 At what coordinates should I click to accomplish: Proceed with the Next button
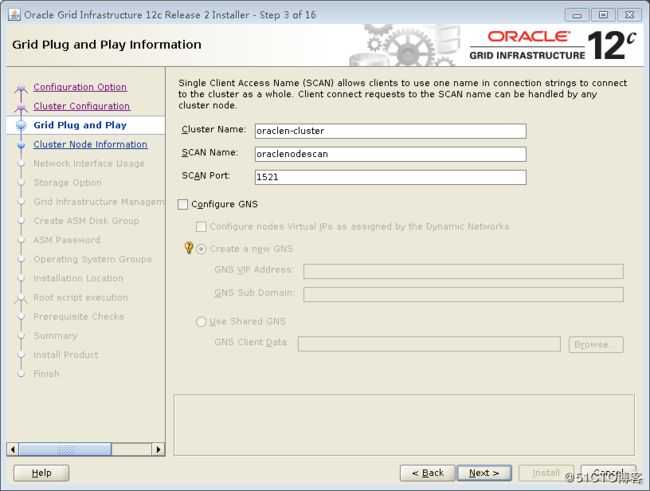point(484,473)
